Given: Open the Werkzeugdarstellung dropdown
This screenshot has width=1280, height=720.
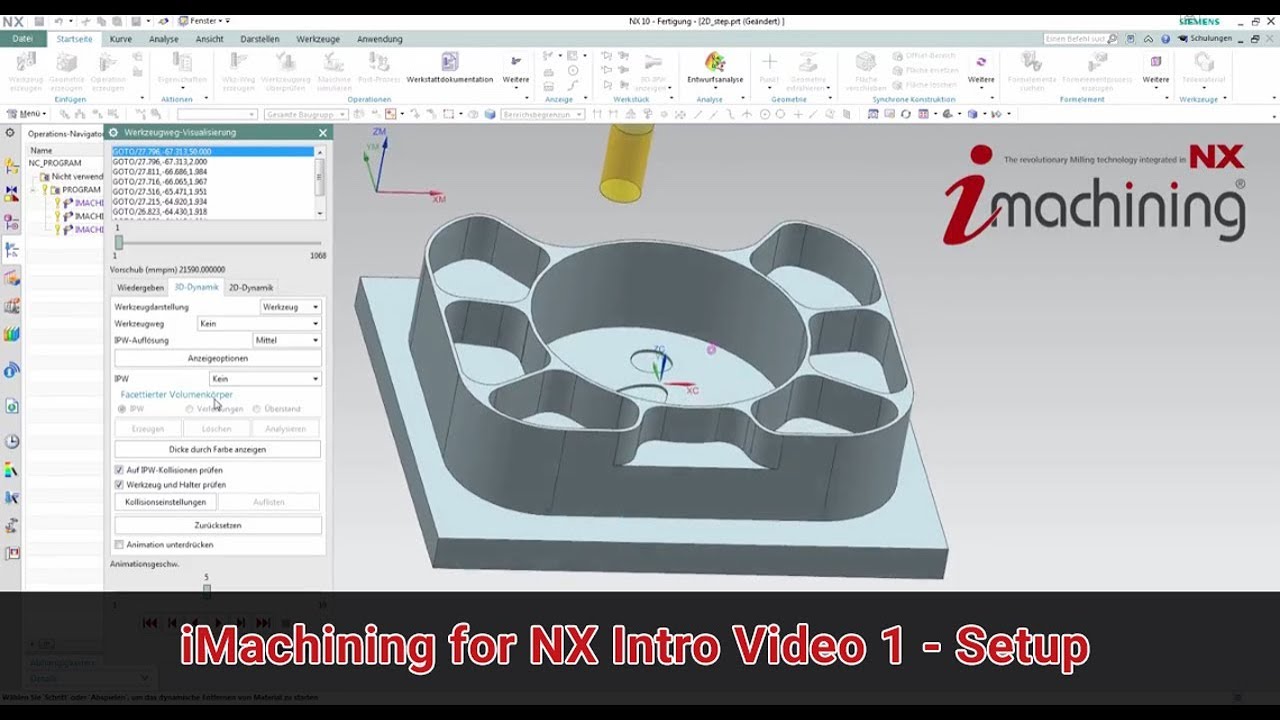Looking at the screenshot, I should click(290, 307).
